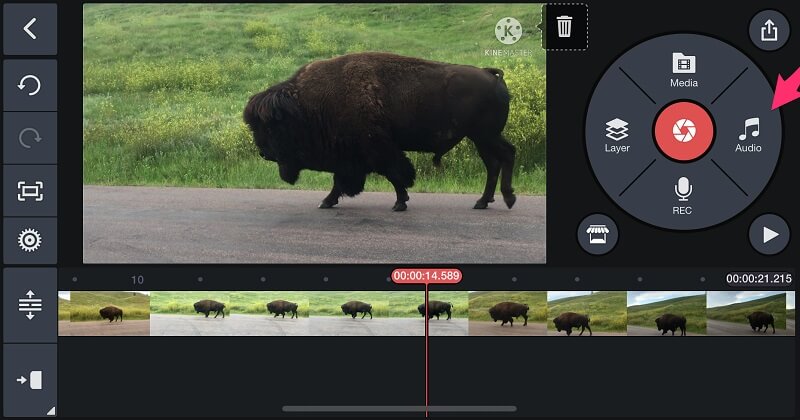Jump to end of timeline
The height and width of the screenshot is (420, 800).
click(30, 380)
